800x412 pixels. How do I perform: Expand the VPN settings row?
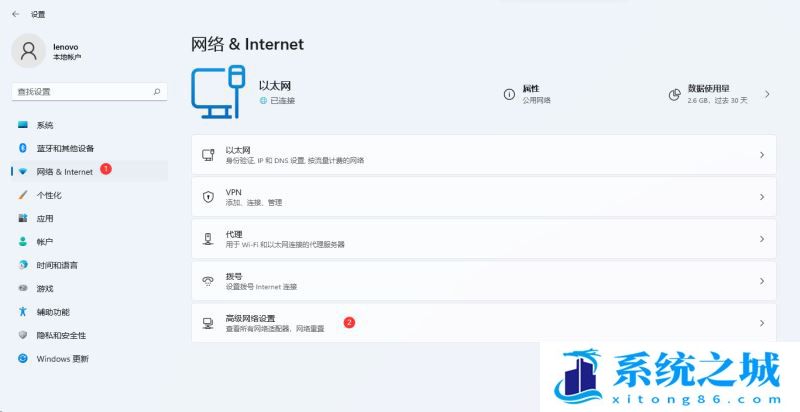tap(483, 197)
